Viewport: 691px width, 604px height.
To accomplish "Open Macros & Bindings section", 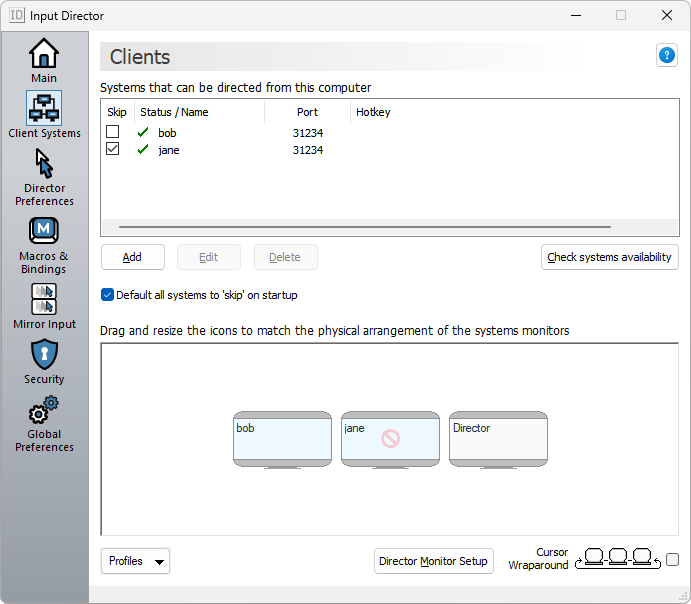I will pos(44,246).
